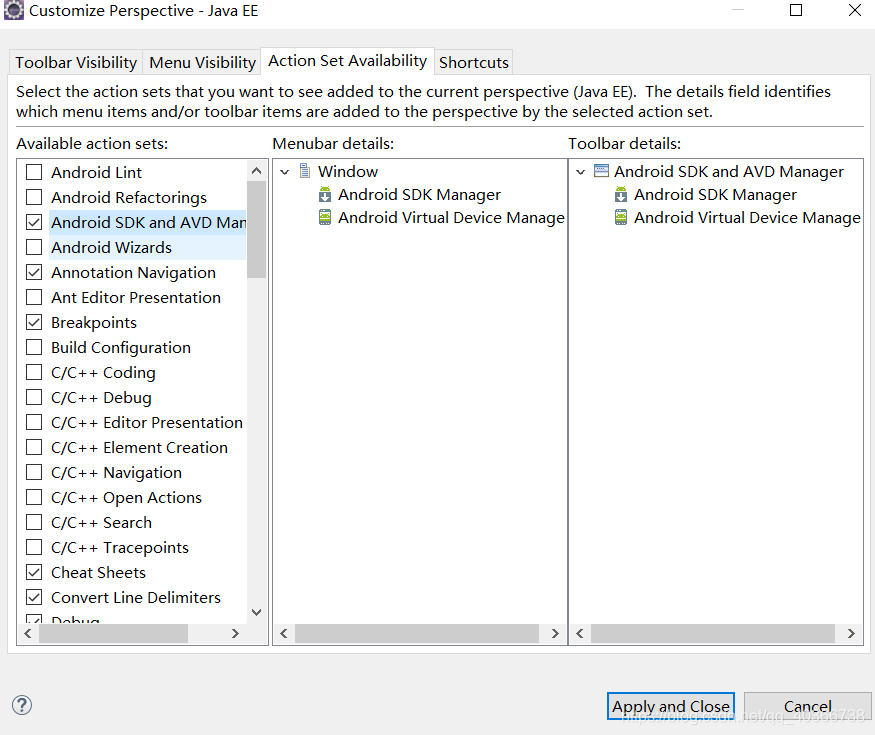Select the C/C++ Search list label
Screen dimensions: 875x735
(101, 522)
